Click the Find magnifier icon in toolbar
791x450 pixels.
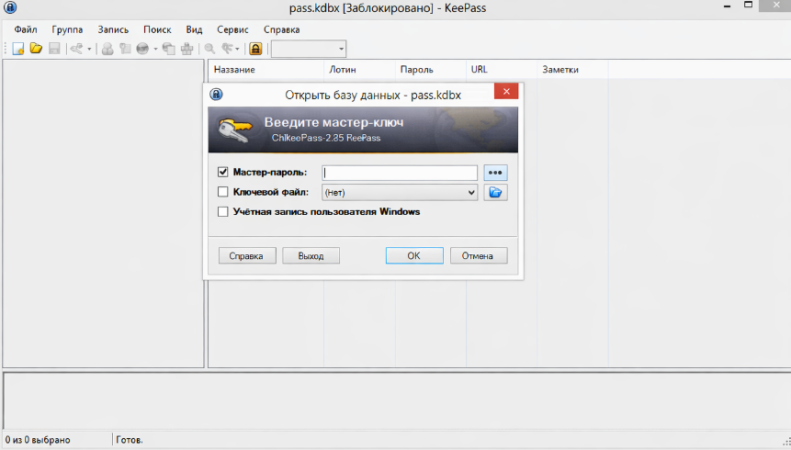210,48
